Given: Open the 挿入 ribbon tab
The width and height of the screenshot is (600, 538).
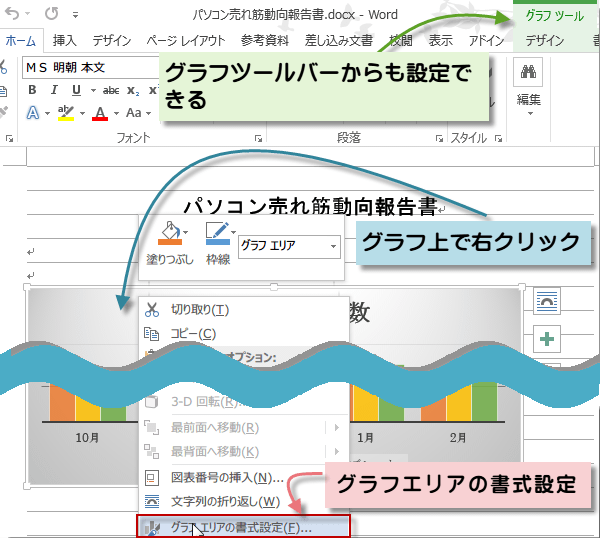Looking at the screenshot, I should pyautogui.click(x=64, y=41).
